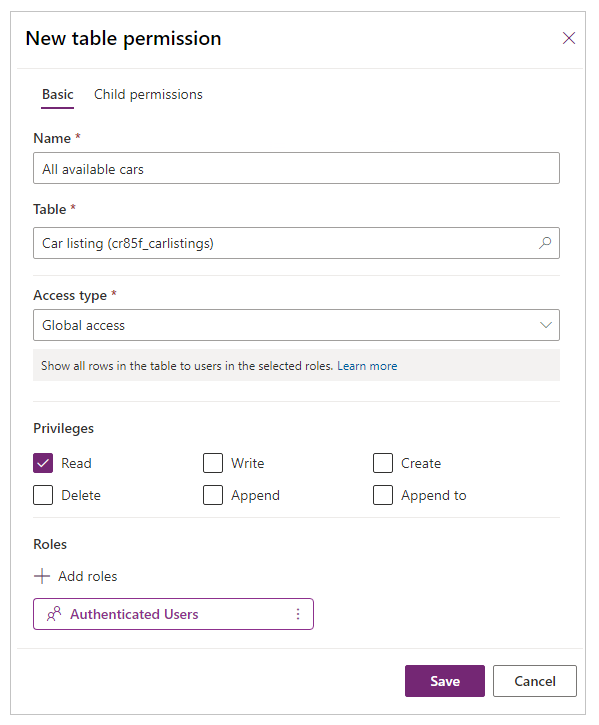Open the Learn more link
599x725 pixels.
tap(367, 366)
